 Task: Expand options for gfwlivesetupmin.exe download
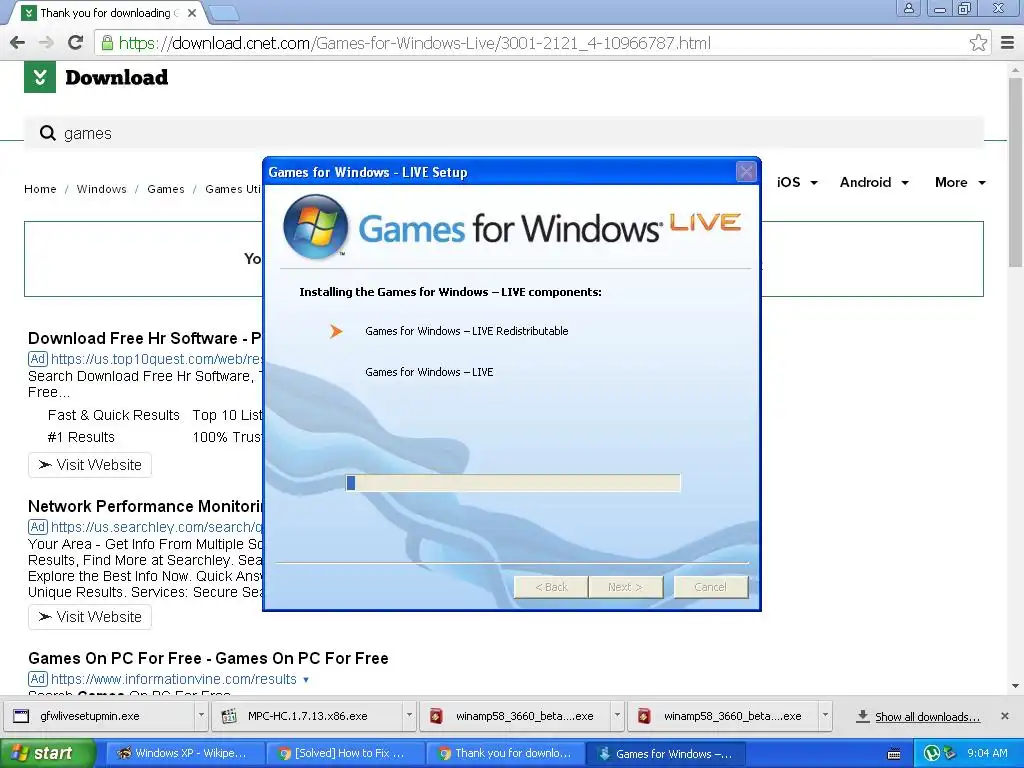[x=201, y=716]
